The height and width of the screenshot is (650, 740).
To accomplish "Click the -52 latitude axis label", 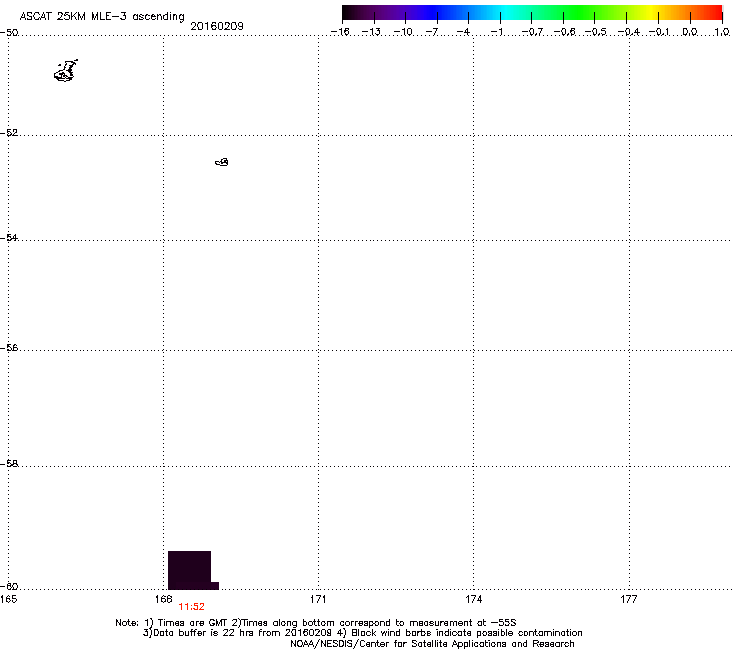I will point(9,133).
